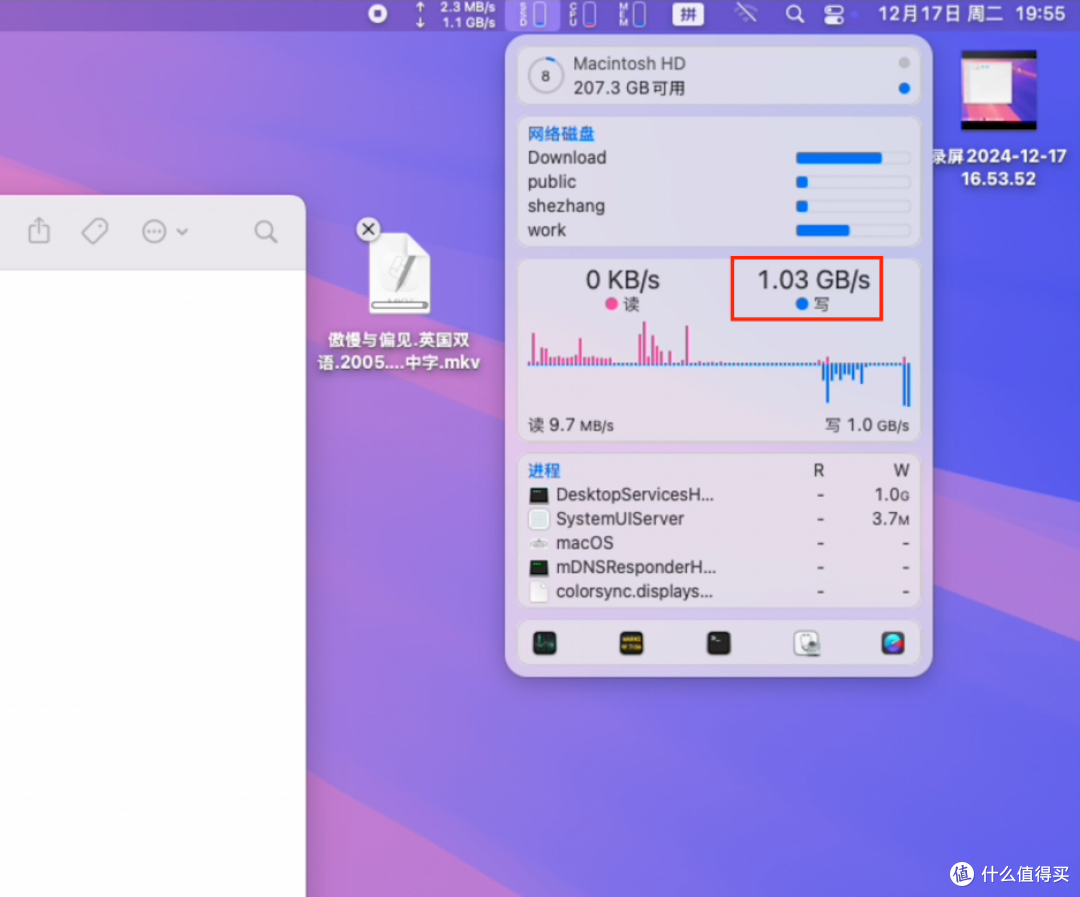The height and width of the screenshot is (897, 1080).
Task: Select the work network disk row
Action: pos(718,230)
